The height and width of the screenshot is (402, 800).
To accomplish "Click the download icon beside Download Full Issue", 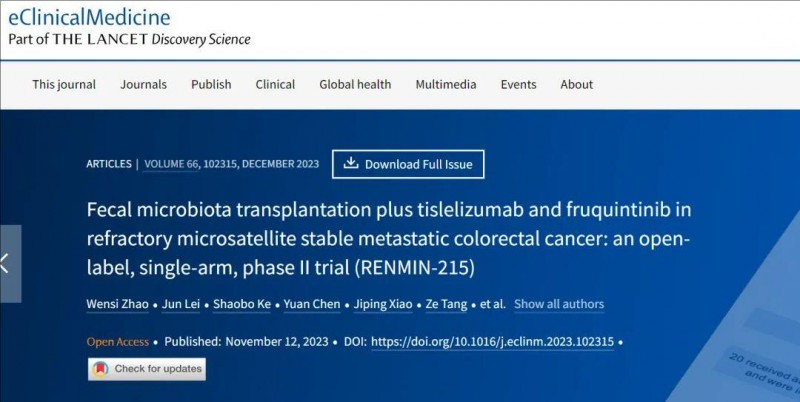I will pyautogui.click(x=351, y=163).
